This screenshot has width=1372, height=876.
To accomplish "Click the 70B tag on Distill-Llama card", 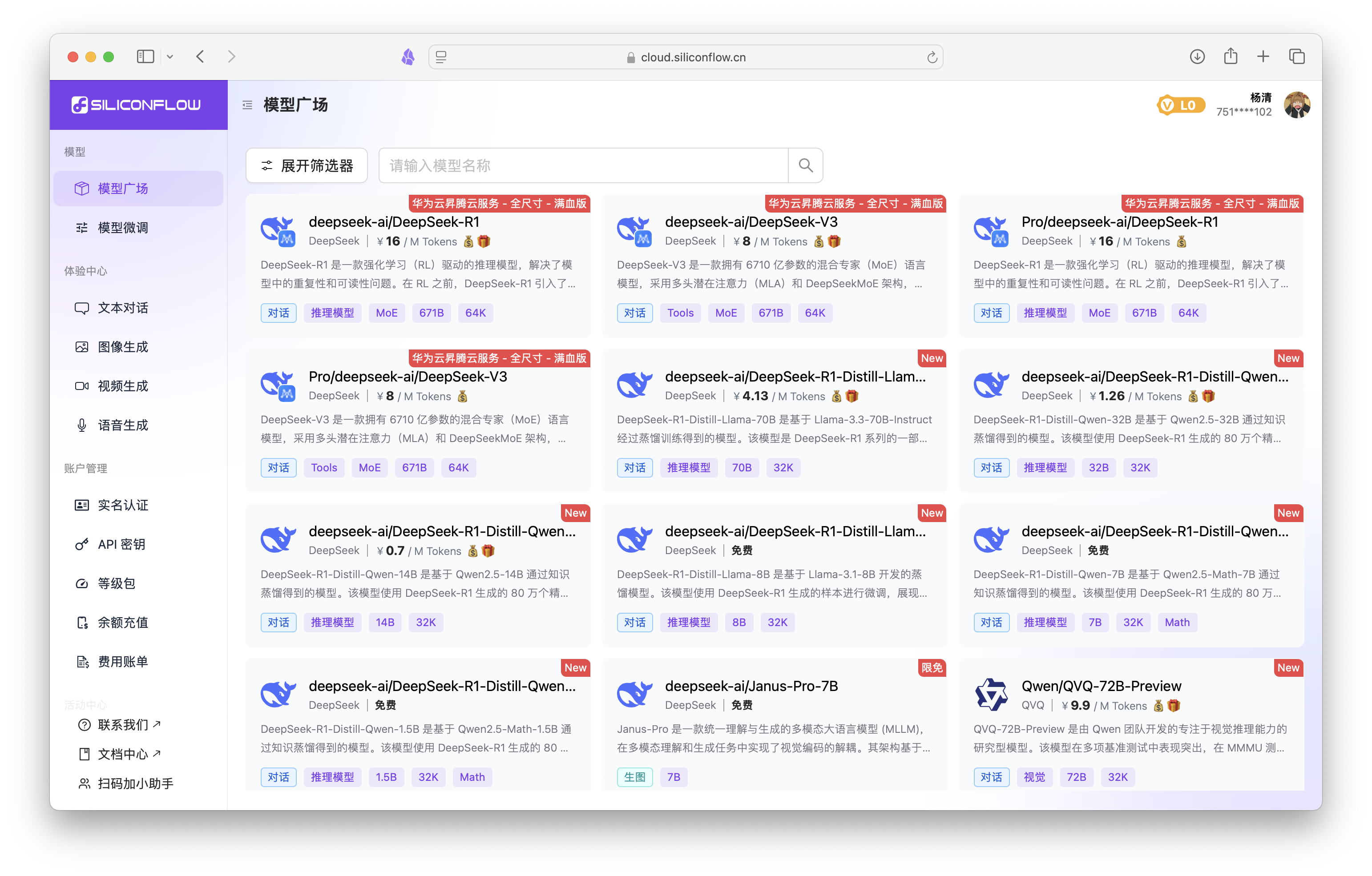I will click(x=741, y=468).
